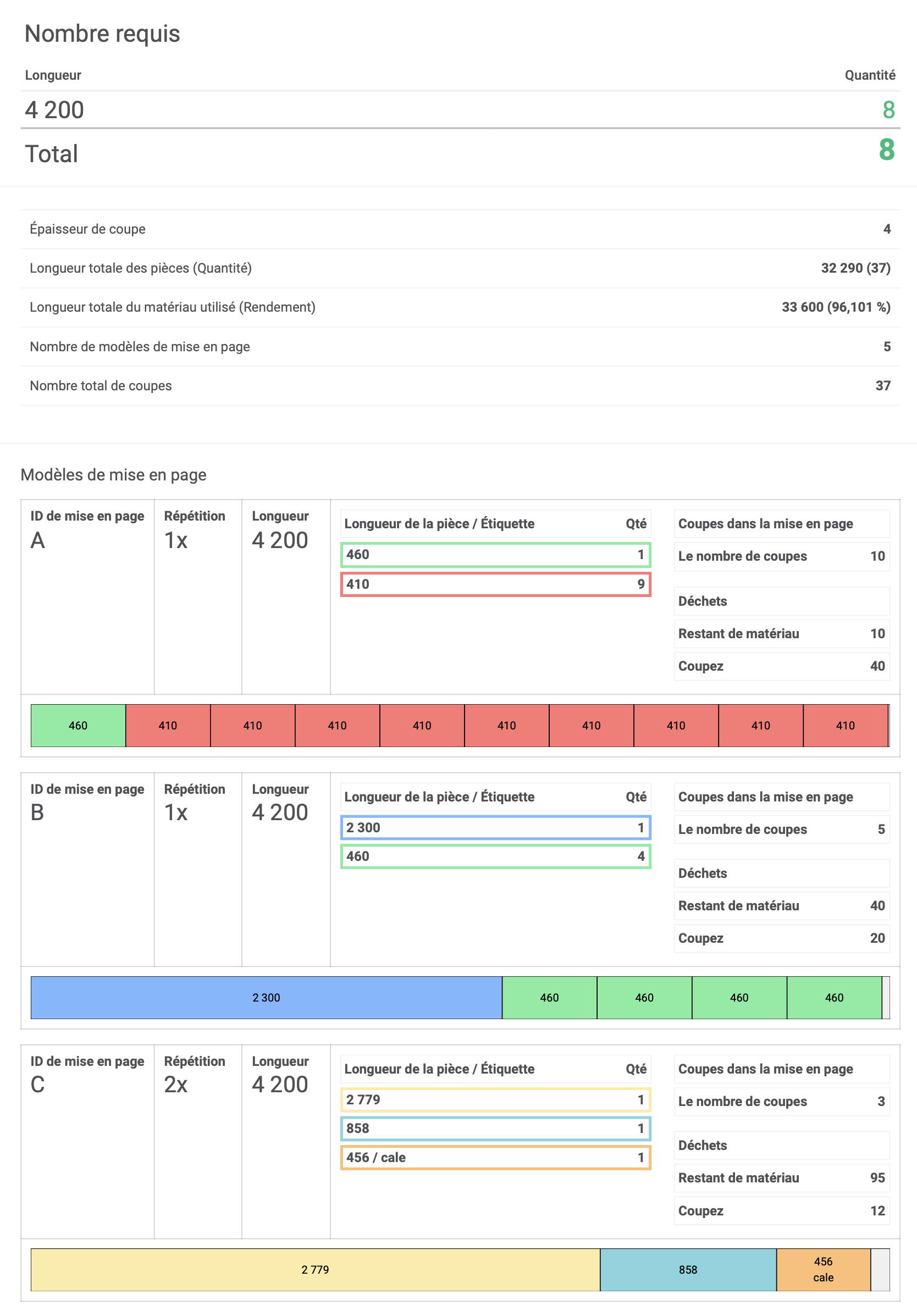Click the blue-bordered 2 300 piece row
The height and width of the screenshot is (1316, 917).
pyautogui.click(x=495, y=828)
